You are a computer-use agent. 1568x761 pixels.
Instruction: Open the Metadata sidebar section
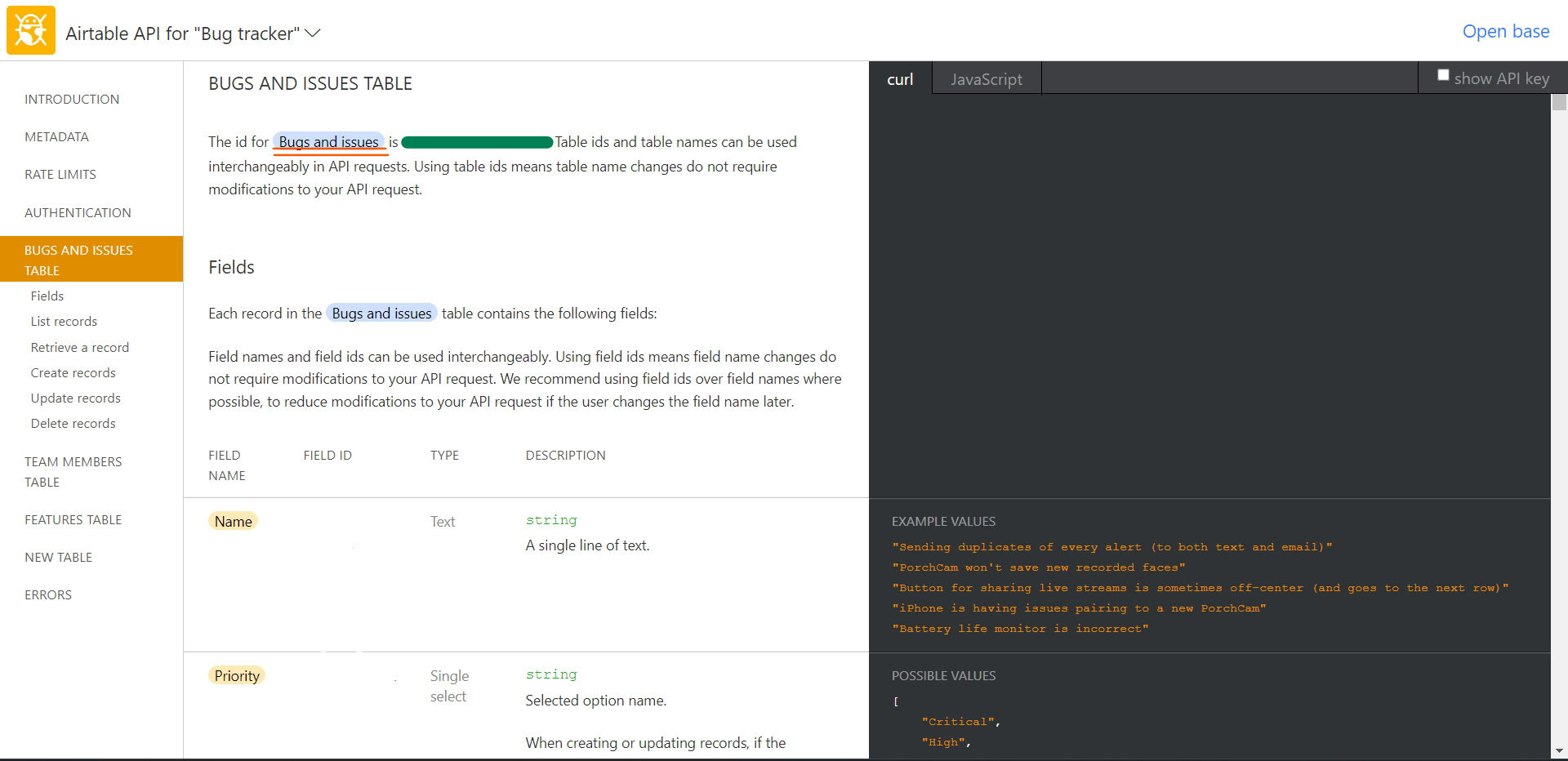56,136
